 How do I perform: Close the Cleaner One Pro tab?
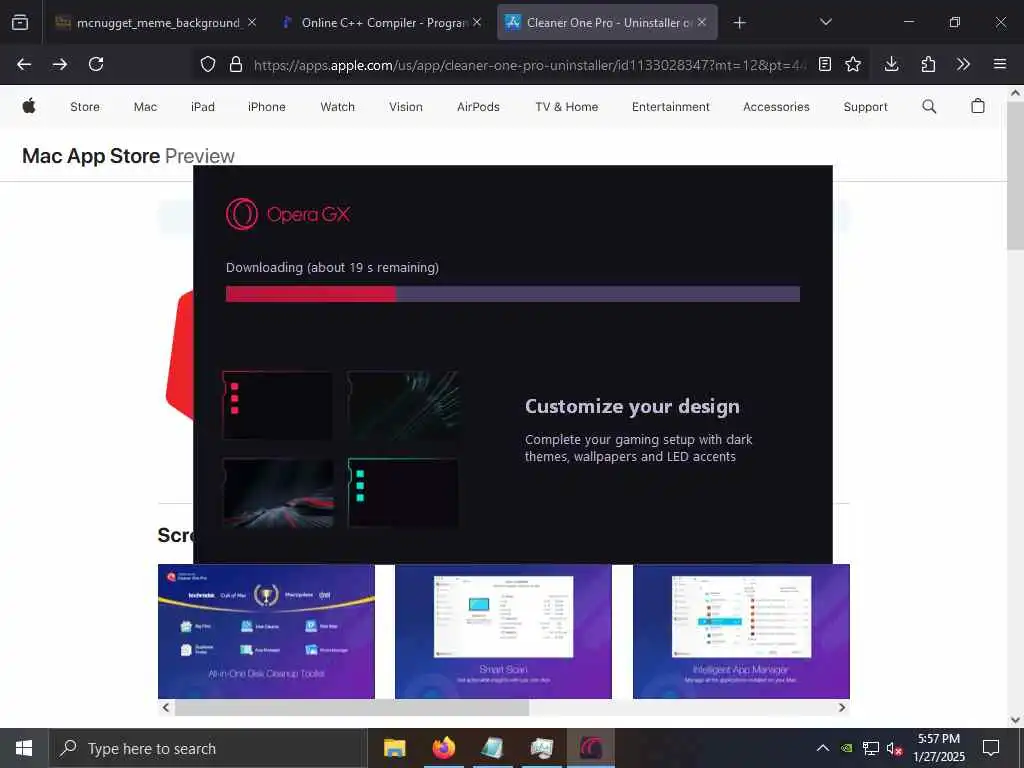[702, 22]
